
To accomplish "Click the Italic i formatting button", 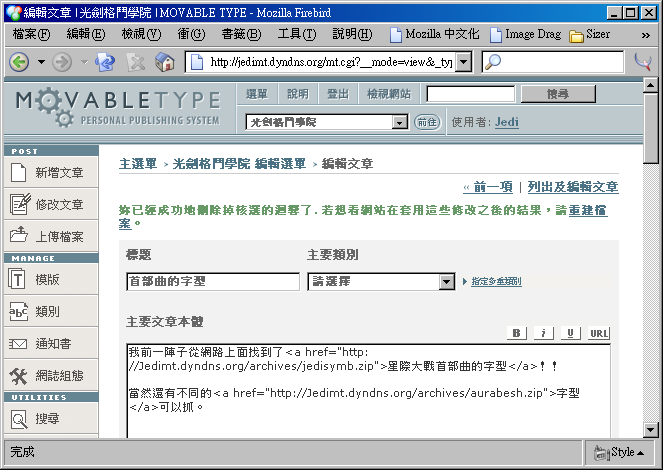I will [x=544, y=333].
